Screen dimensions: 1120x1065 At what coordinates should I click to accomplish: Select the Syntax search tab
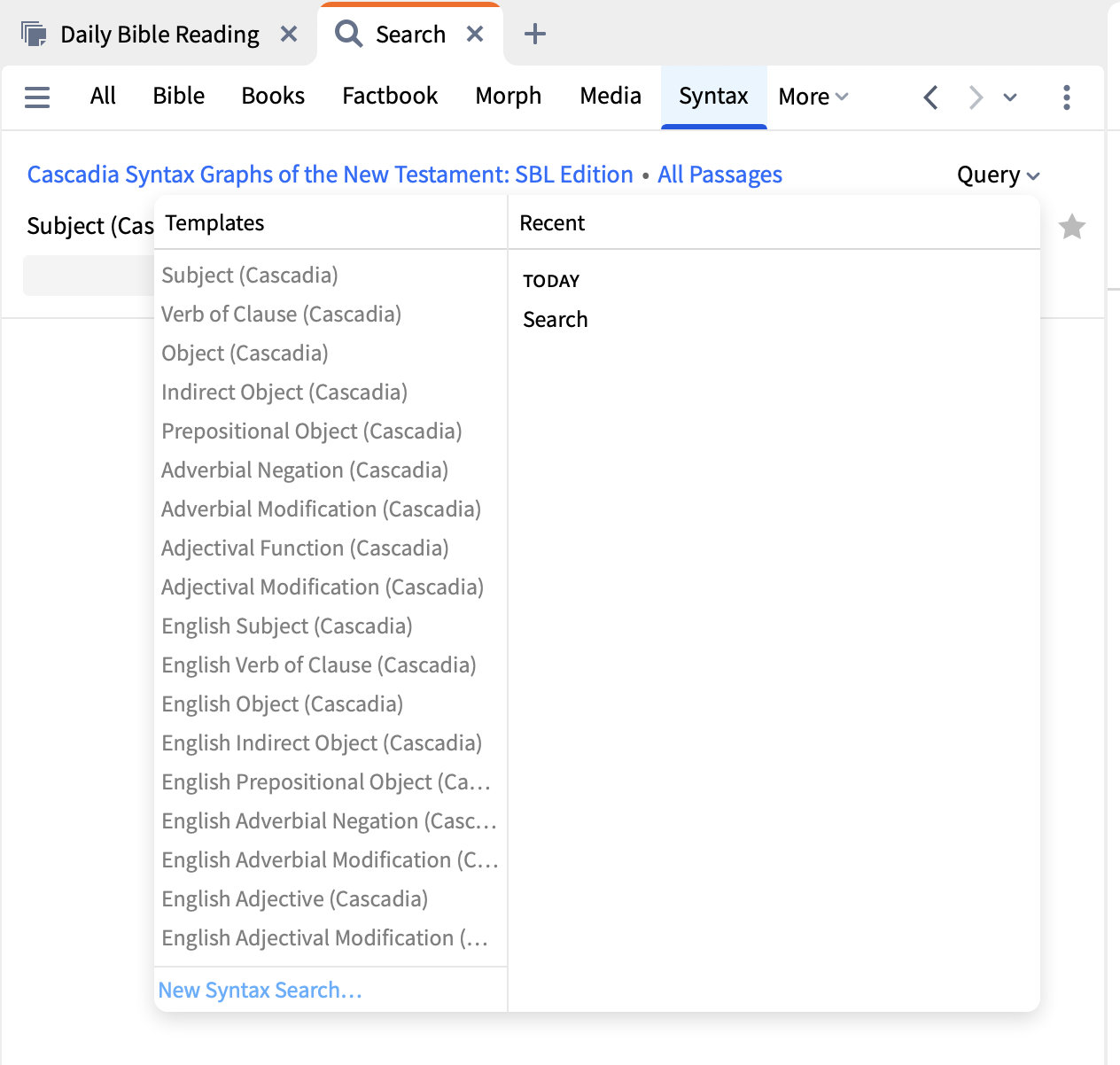coord(714,97)
